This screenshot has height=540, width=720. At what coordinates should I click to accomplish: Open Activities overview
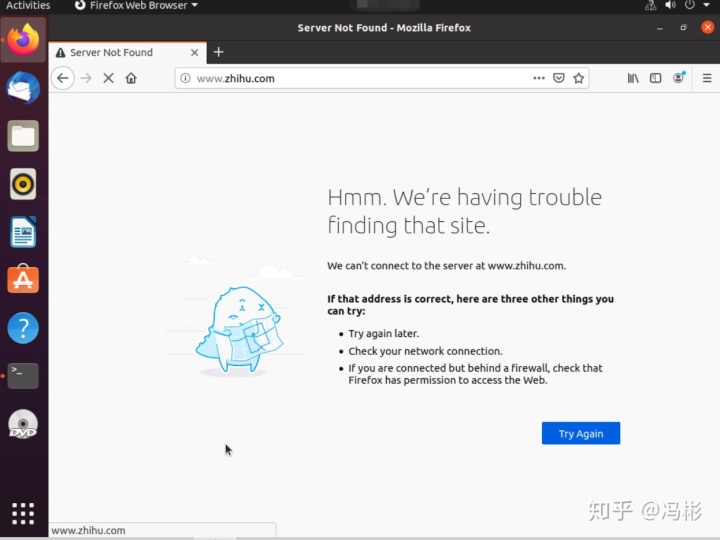(x=28, y=6)
